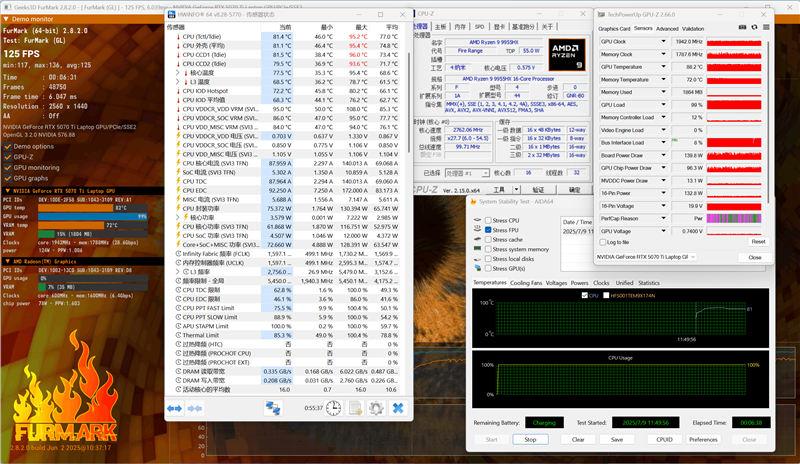800x464 pixels.
Task: Open HWiNFO sensor settings gear icon
Action: pyautogui.click(x=376, y=408)
